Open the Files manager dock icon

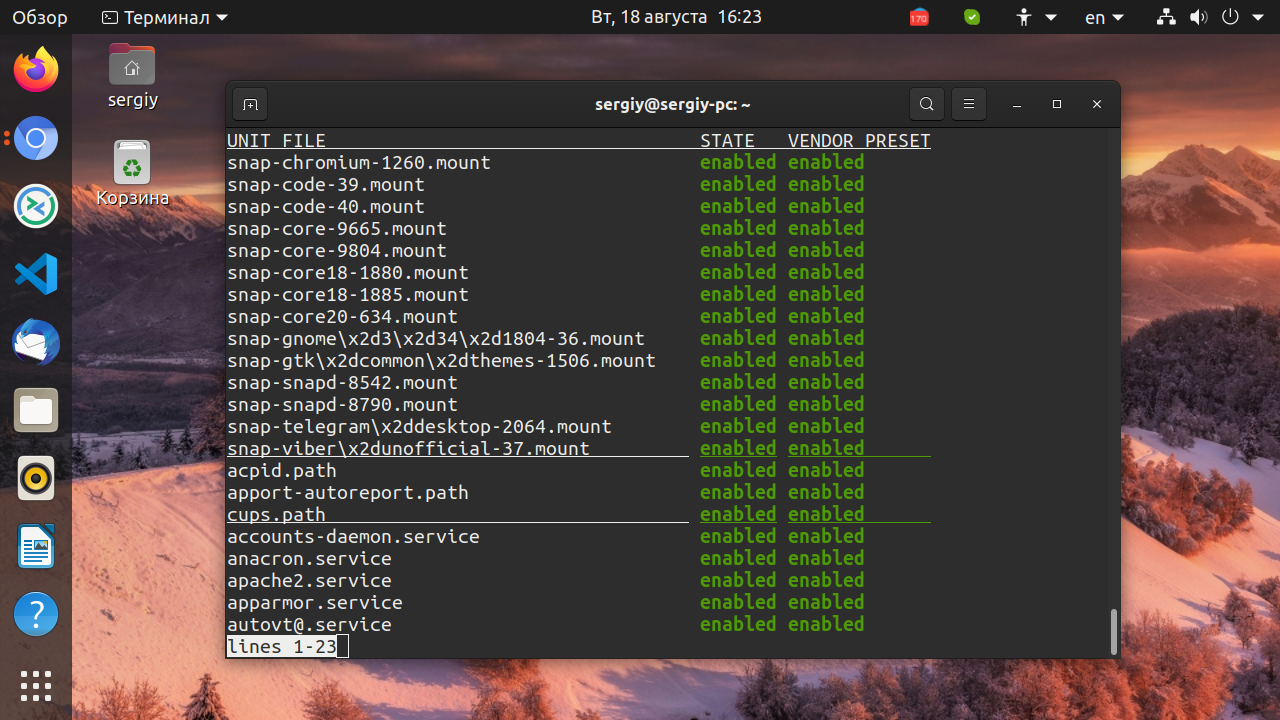tap(36, 410)
